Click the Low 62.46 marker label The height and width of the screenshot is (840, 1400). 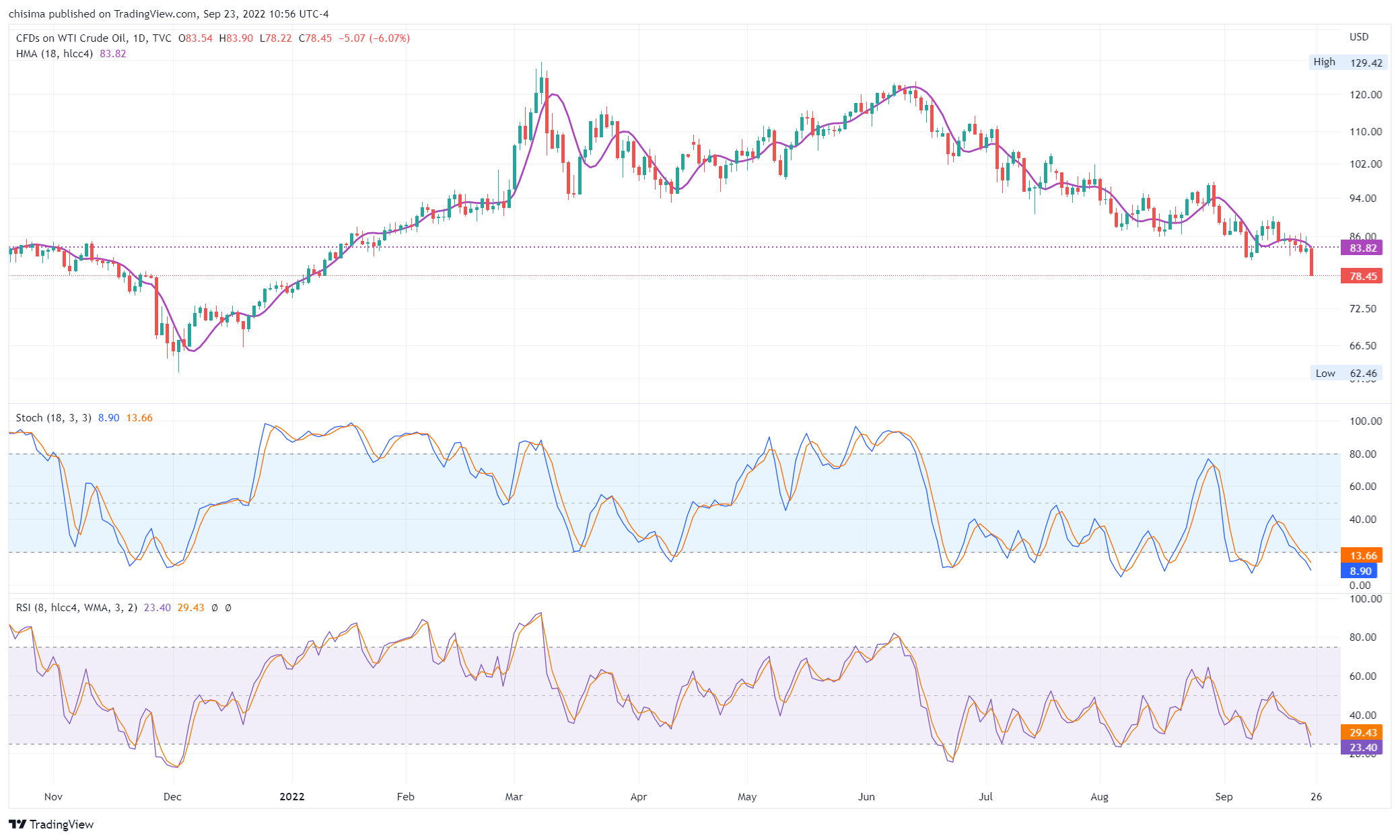[1346, 373]
